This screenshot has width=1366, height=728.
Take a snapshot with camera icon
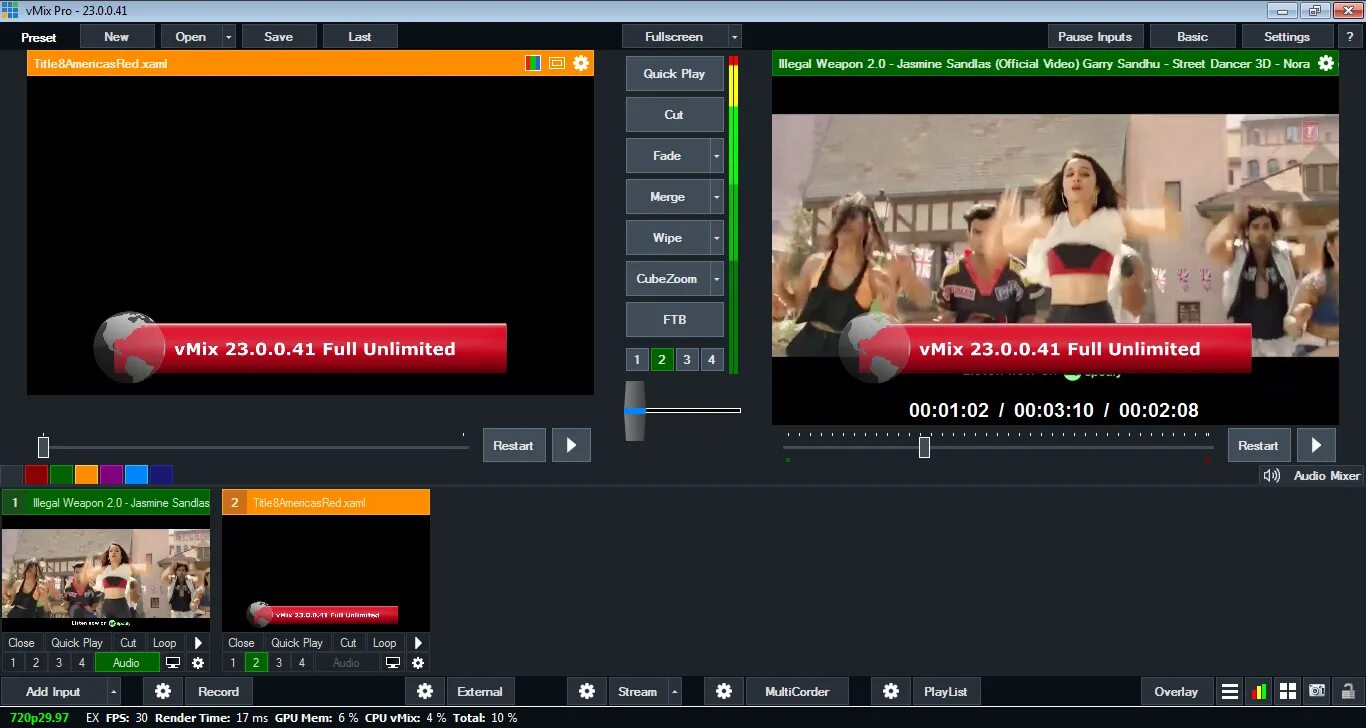point(1317,691)
